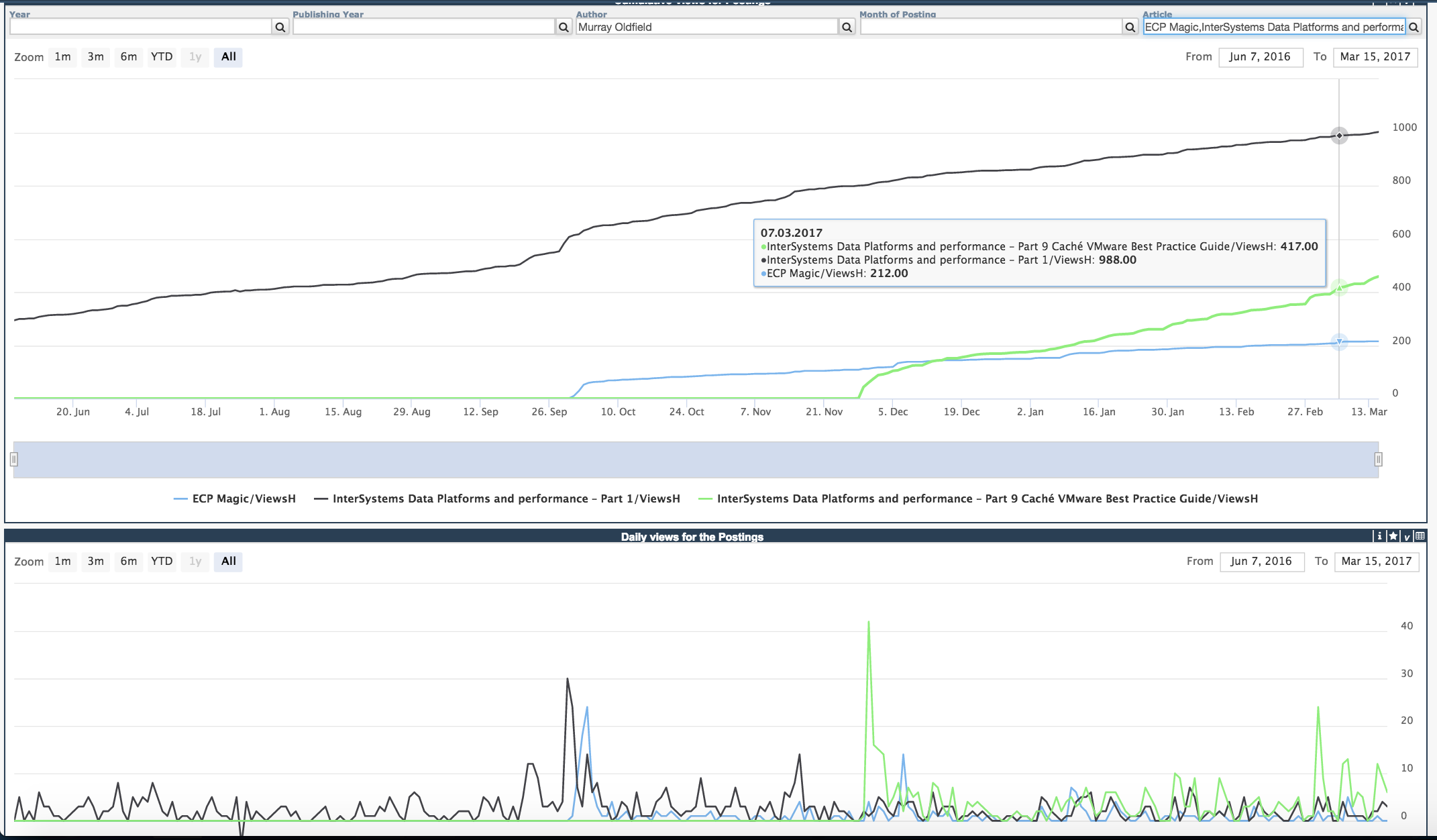Click the 26. Sep axis label
The image size is (1437, 840).
[549, 411]
